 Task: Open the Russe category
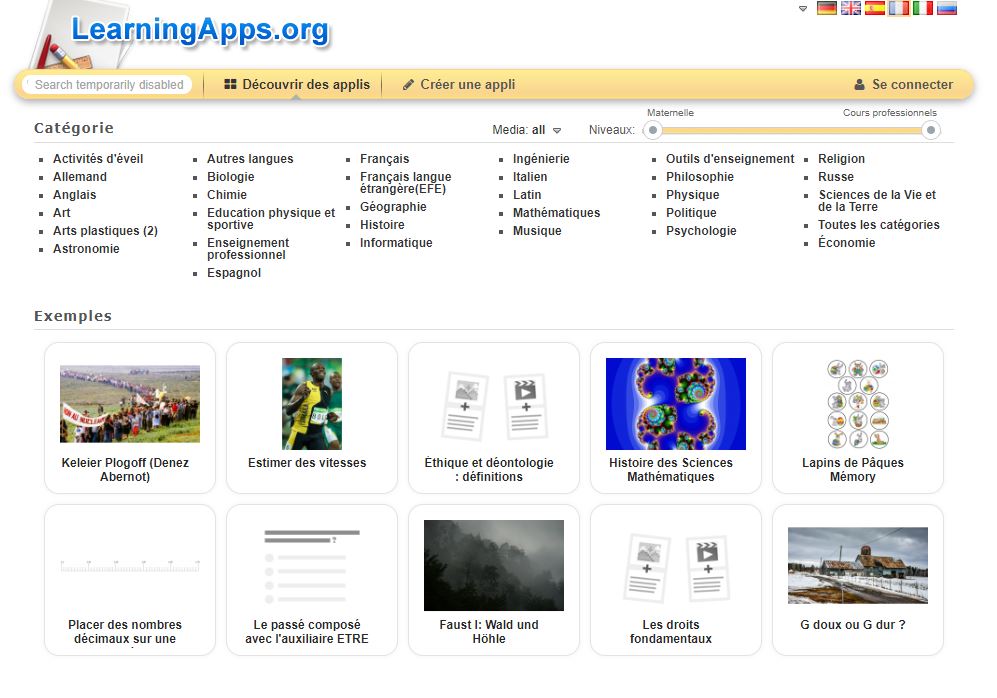click(836, 177)
